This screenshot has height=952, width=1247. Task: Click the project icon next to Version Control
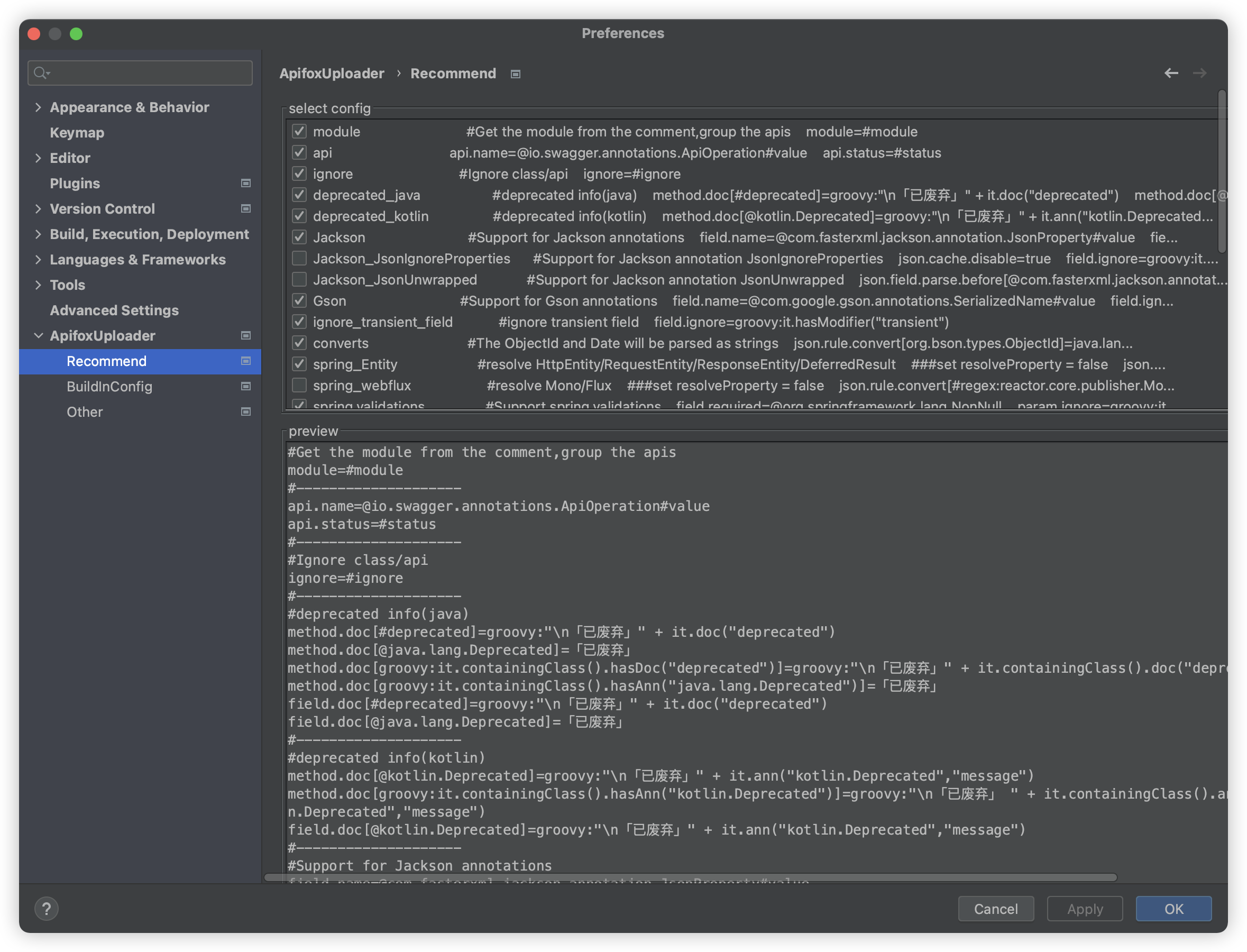point(246,208)
